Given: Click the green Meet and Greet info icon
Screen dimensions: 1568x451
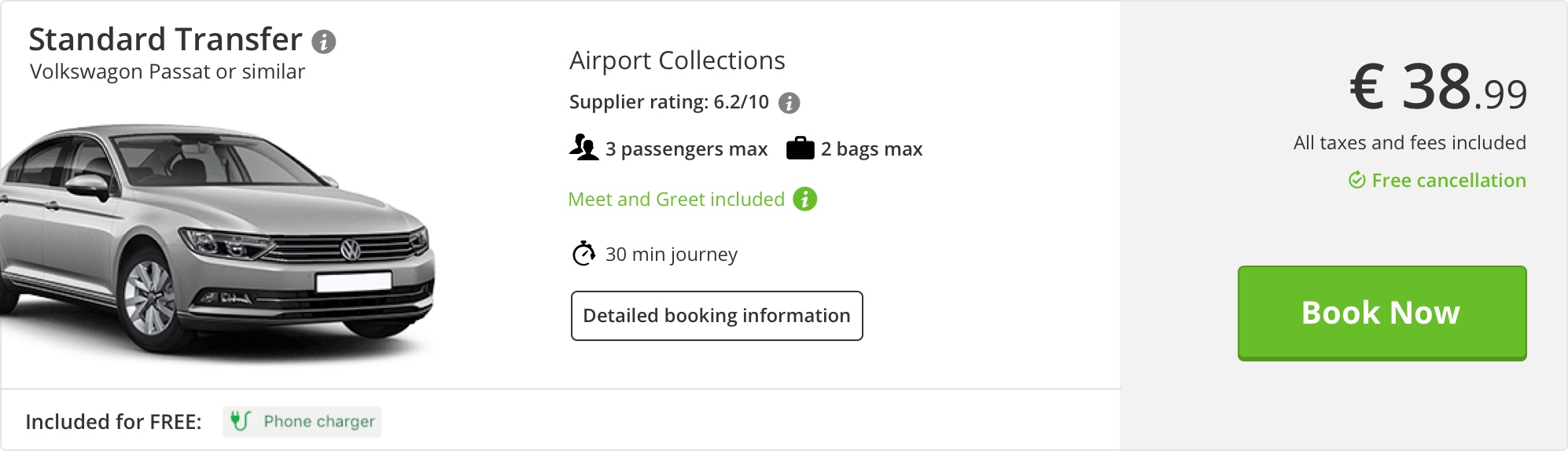Looking at the screenshot, I should pyautogui.click(x=804, y=200).
